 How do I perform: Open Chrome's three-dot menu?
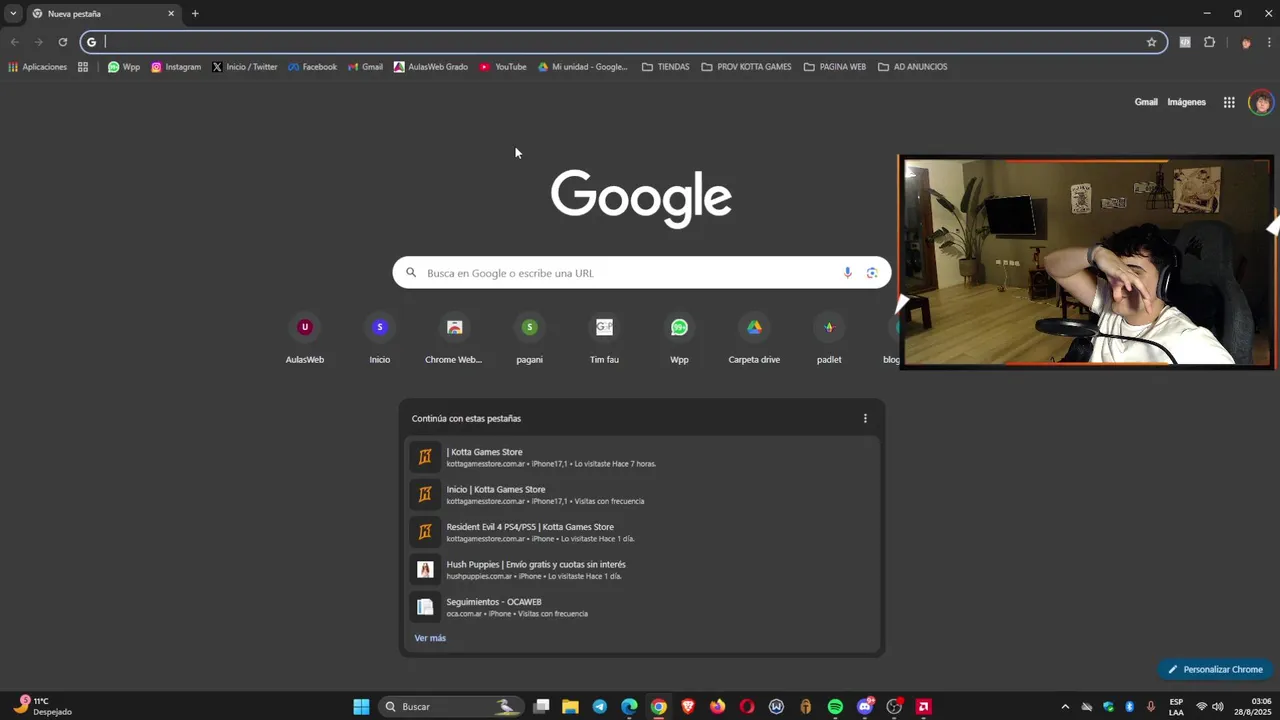pos(1269,42)
